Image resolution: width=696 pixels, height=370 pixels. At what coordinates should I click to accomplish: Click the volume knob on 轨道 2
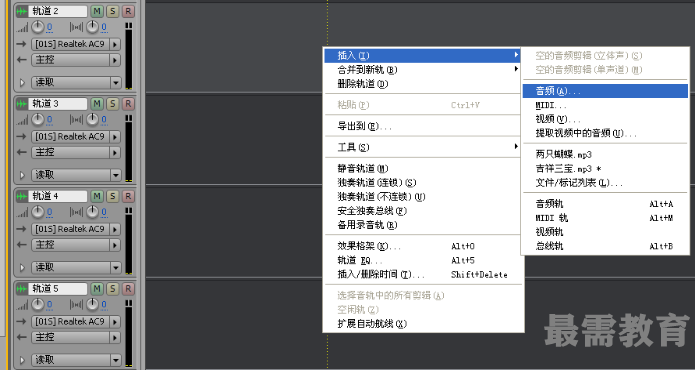click(38, 28)
